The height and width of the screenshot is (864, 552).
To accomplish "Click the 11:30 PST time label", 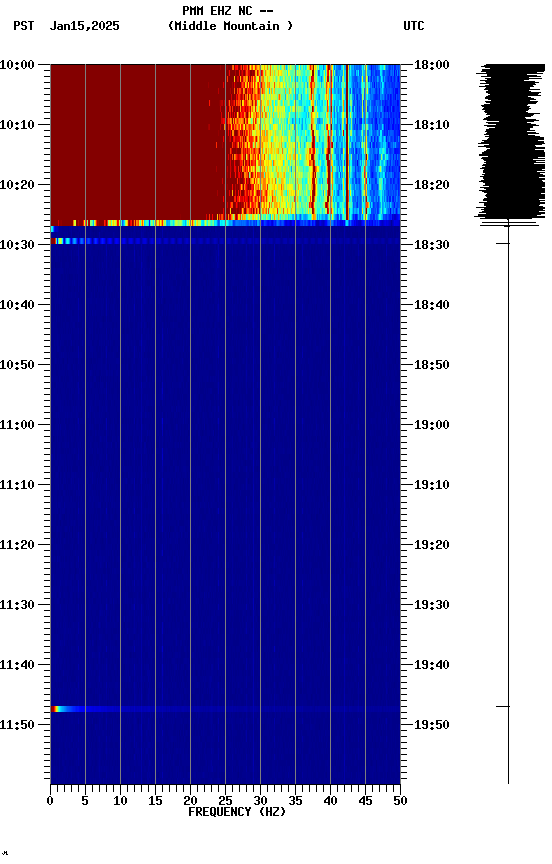I will point(17,605).
